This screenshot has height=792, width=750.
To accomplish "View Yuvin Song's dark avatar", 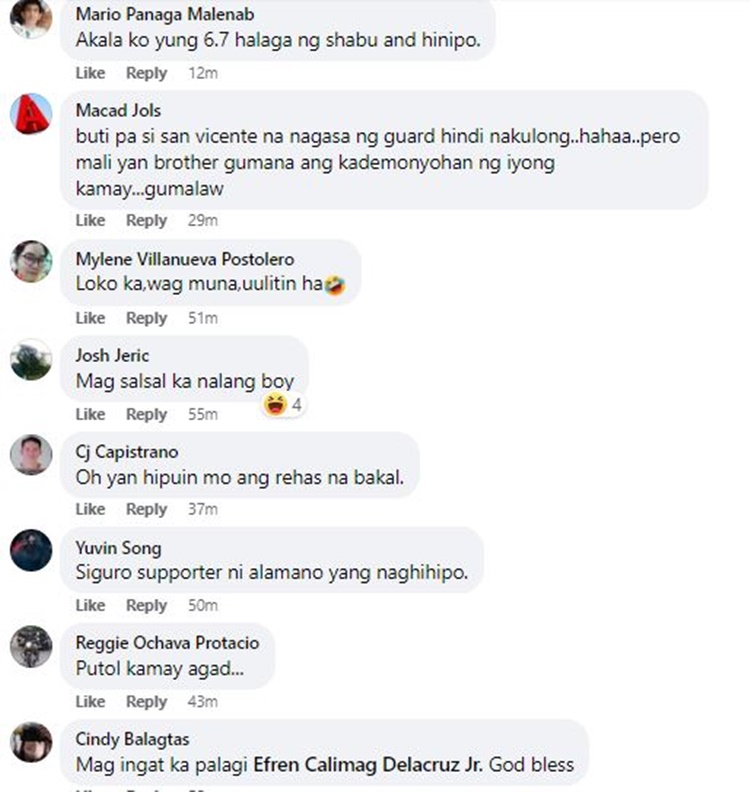I will pos(31,551).
